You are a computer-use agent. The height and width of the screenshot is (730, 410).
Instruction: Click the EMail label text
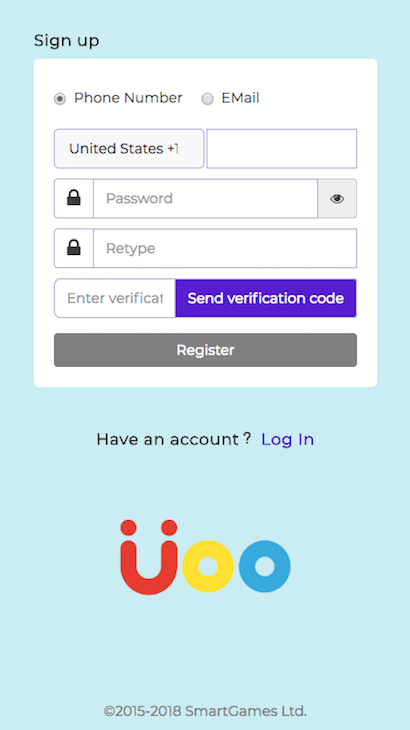[x=240, y=98]
